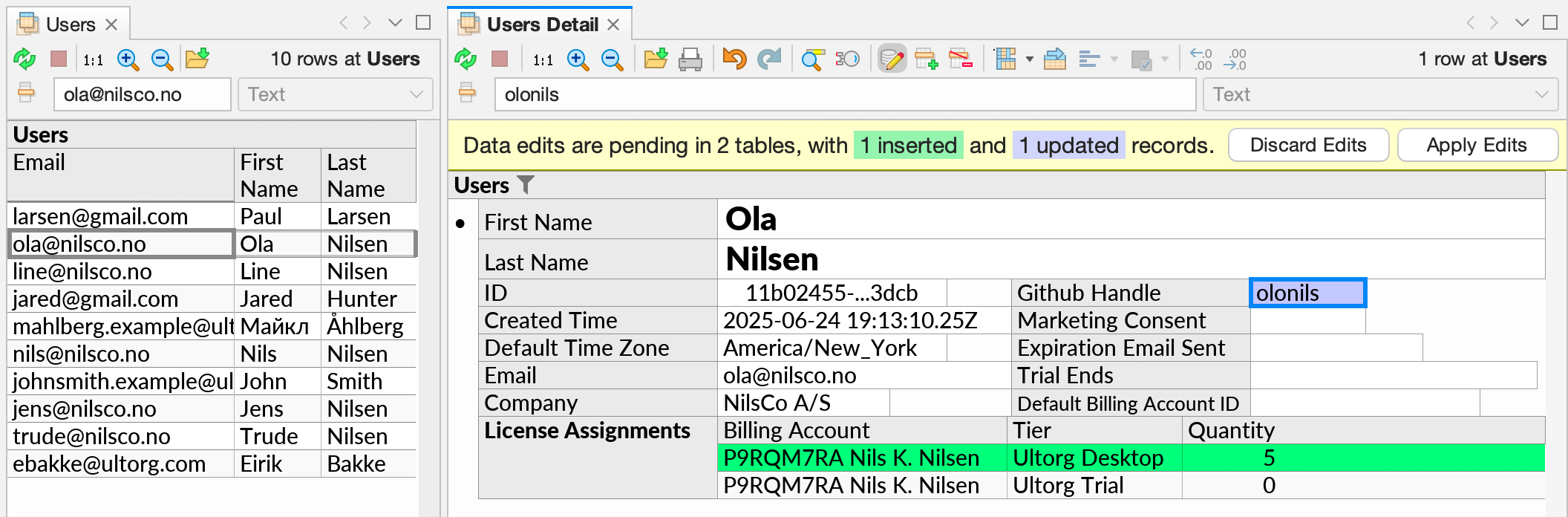
Task: Open the Text format dropdown in the Users panel
Action: (335, 94)
